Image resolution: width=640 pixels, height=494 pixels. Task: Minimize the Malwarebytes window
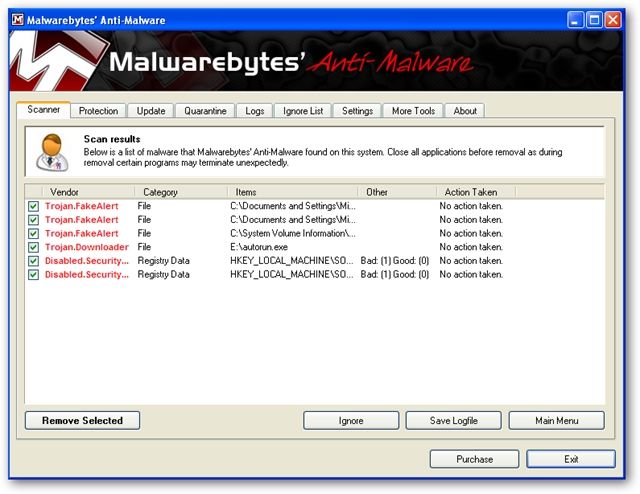coord(575,20)
